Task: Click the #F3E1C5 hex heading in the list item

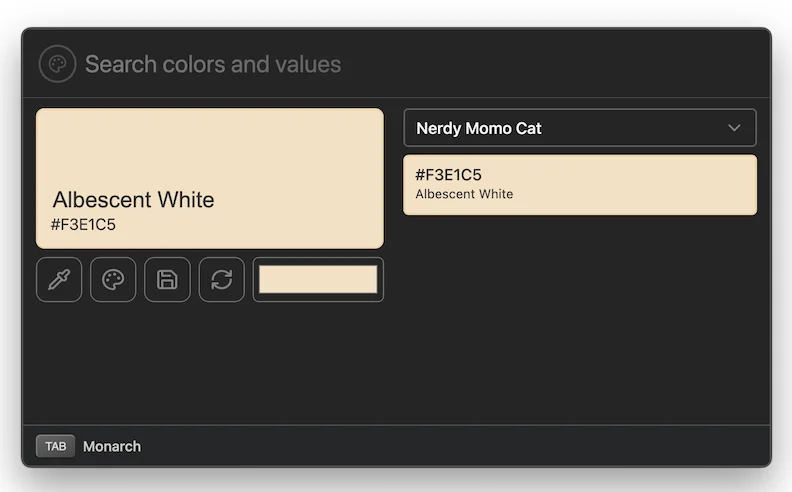Action: [448, 175]
